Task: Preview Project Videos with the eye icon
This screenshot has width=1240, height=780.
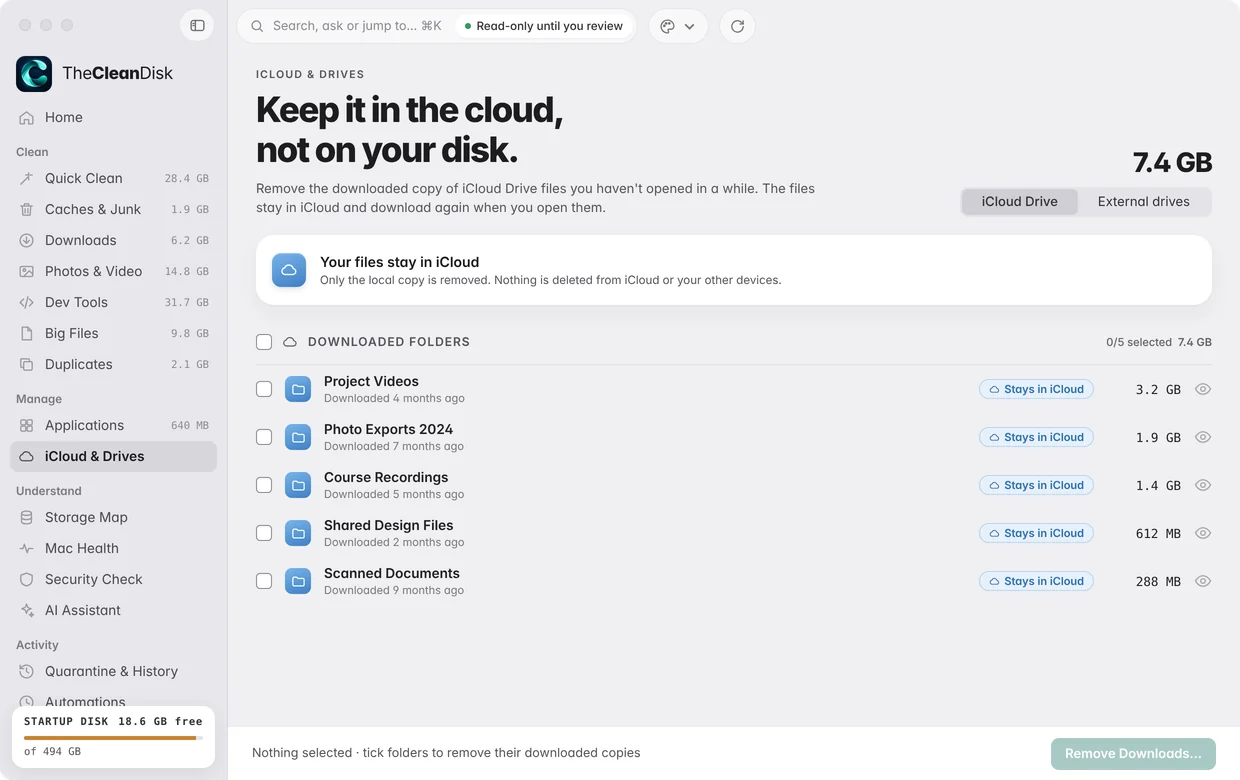Action: click(x=1203, y=389)
